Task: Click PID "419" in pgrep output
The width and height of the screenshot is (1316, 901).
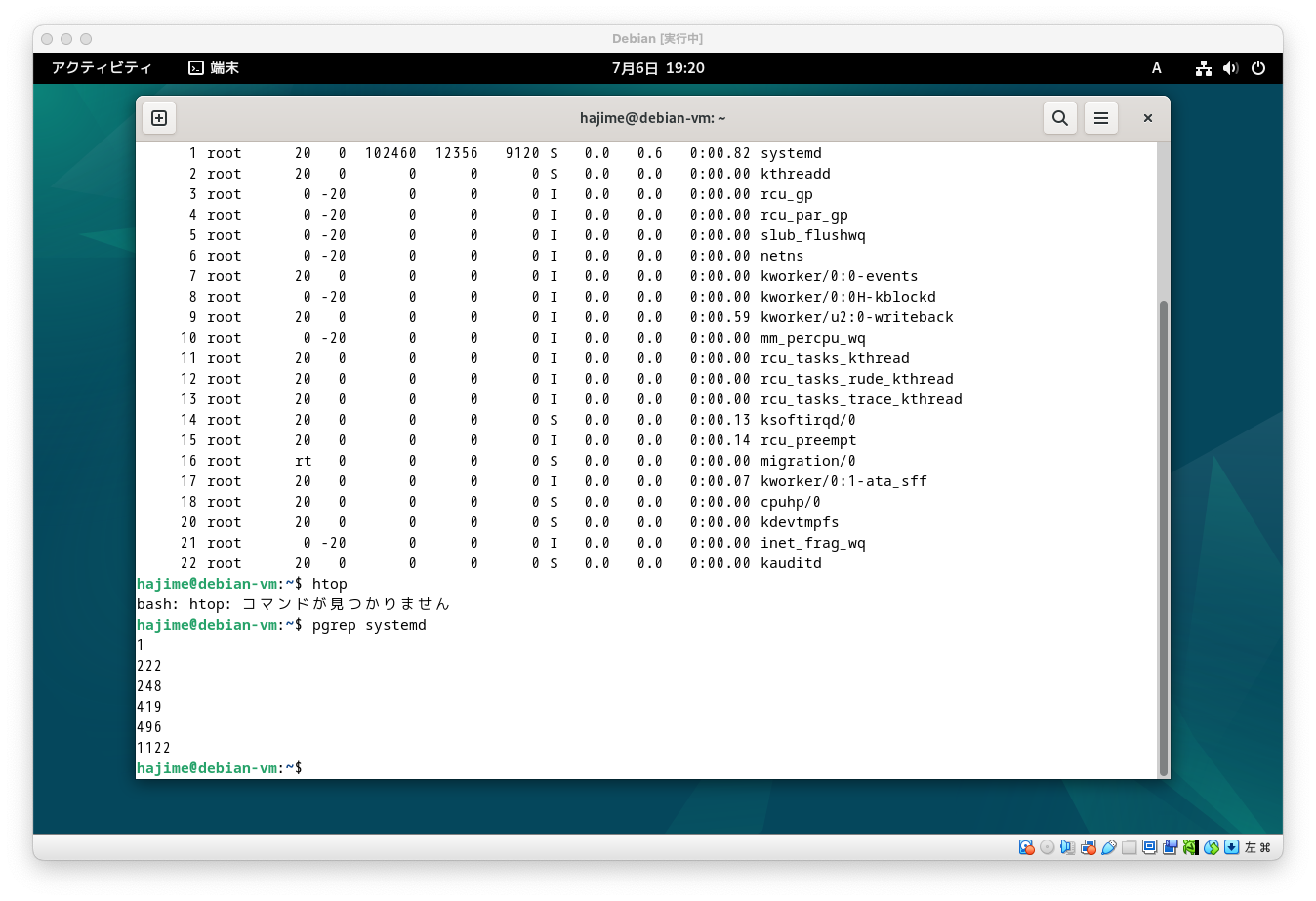Action: 149,707
